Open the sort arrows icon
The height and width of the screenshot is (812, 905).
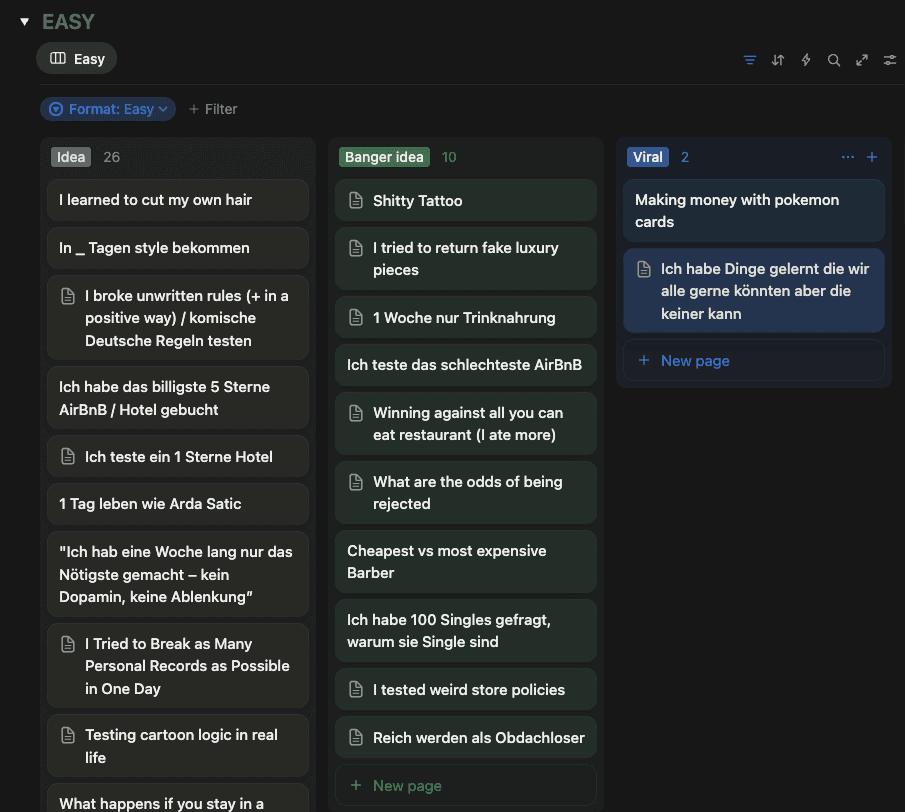point(777,60)
